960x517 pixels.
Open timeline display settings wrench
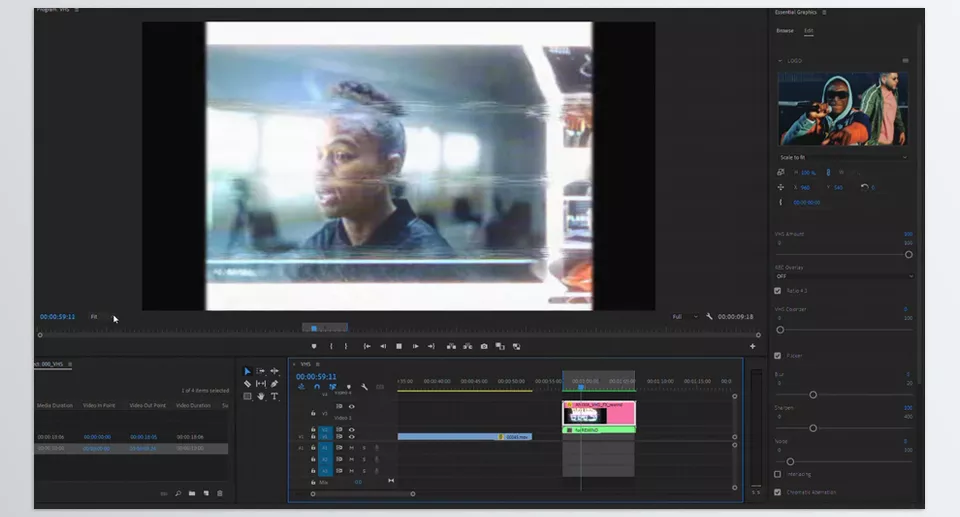364,387
